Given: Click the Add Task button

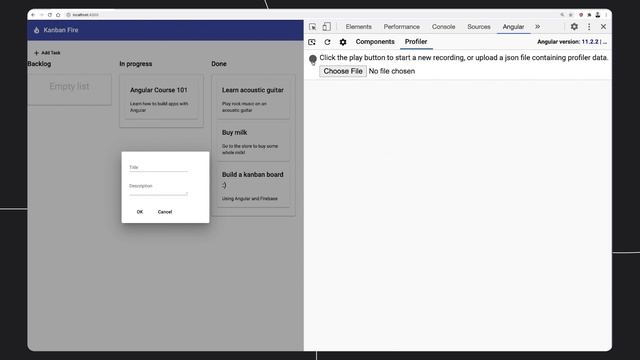Looking at the screenshot, I should pyautogui.click(x=47, y=53).
